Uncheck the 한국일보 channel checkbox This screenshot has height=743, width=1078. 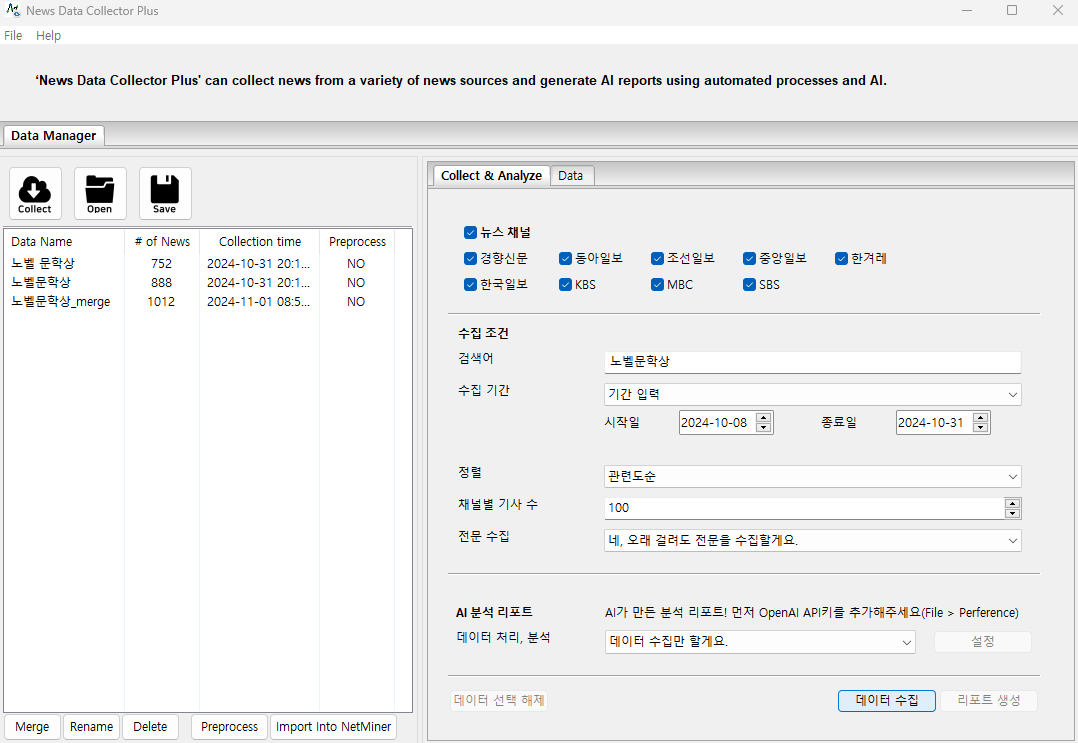(470, 285)
